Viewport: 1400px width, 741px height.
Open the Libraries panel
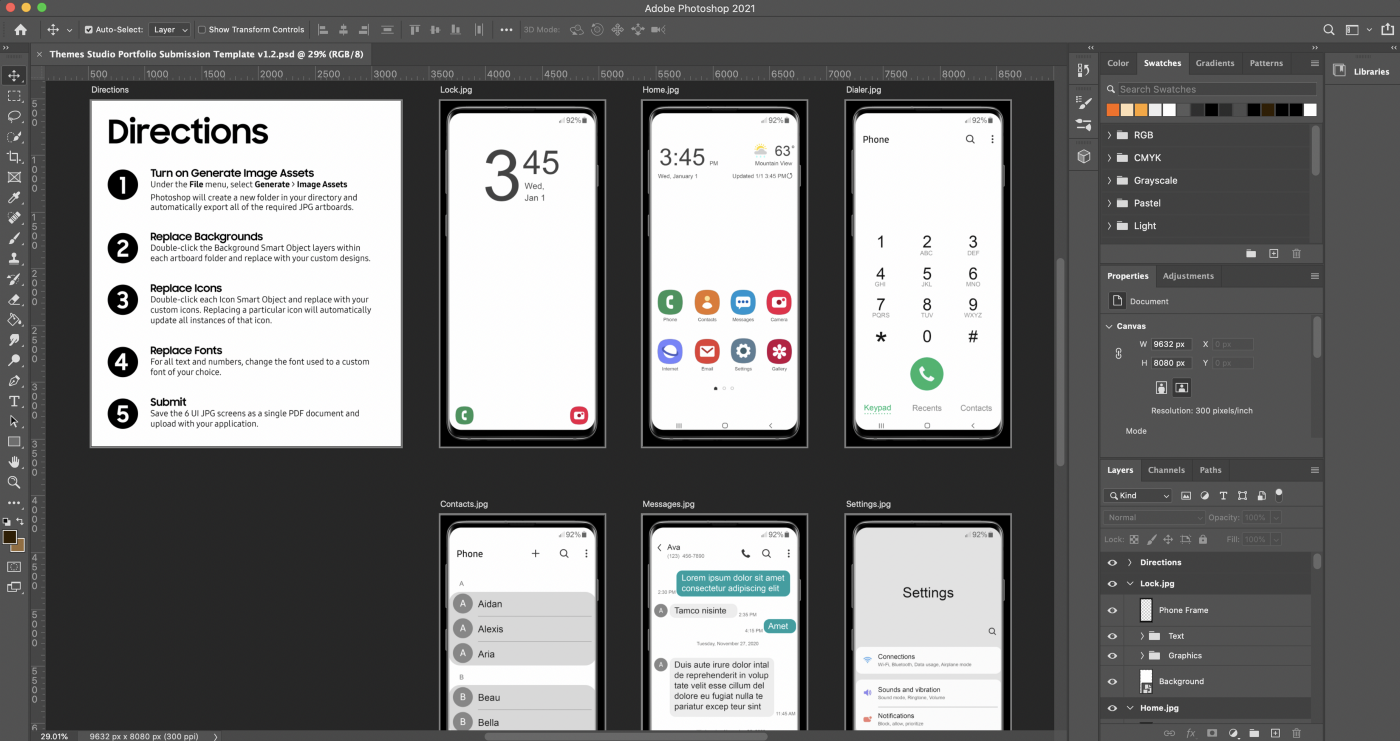point(1362,71)
